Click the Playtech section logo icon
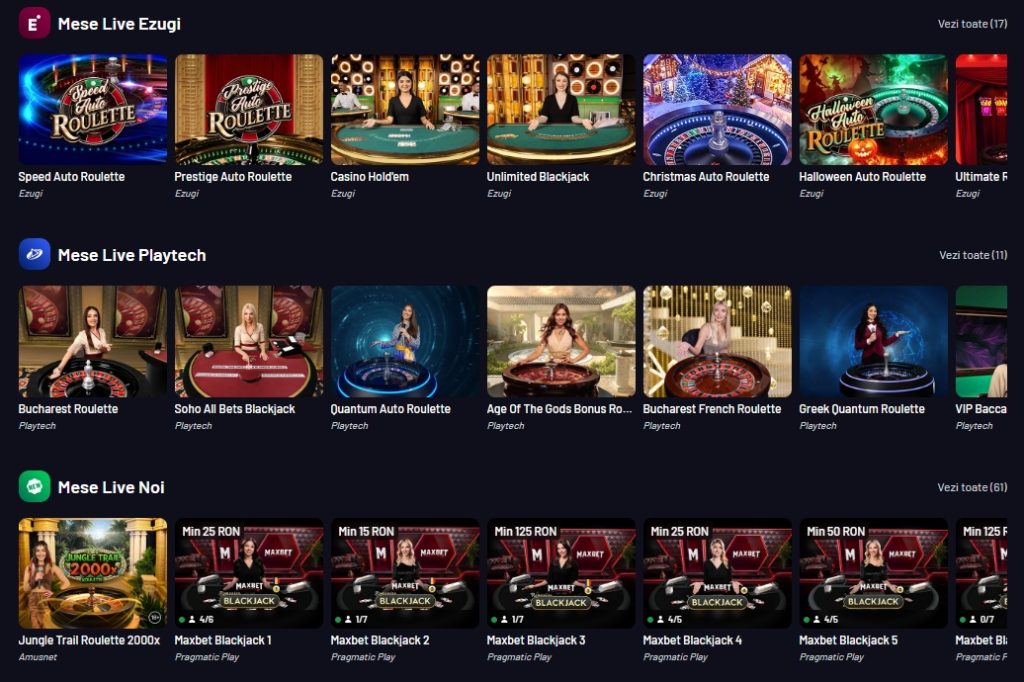 [34, 255]
